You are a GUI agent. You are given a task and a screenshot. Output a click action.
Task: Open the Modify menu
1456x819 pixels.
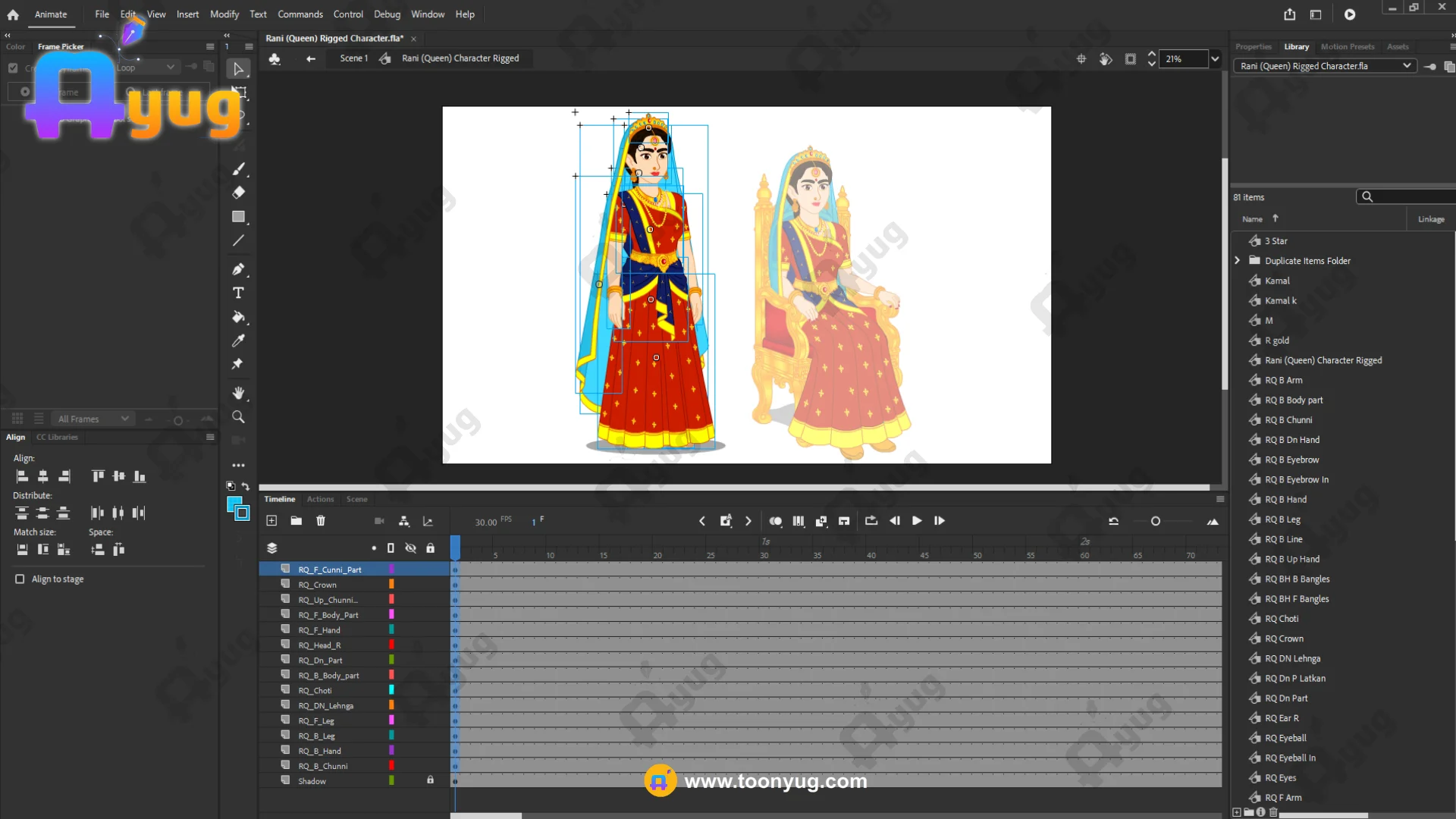pos(224,14)
